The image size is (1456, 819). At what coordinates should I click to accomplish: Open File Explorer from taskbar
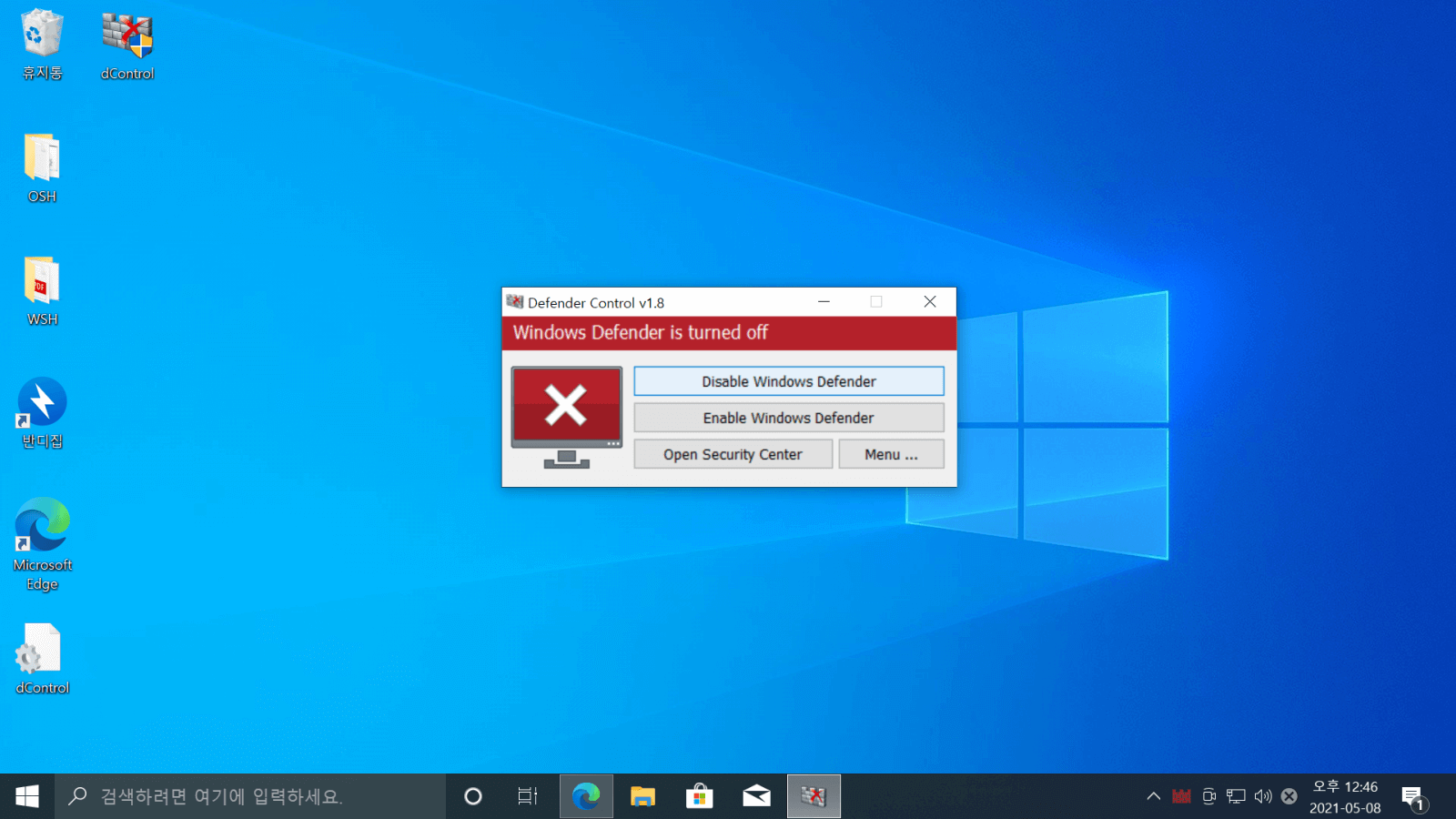coord(643,796)
